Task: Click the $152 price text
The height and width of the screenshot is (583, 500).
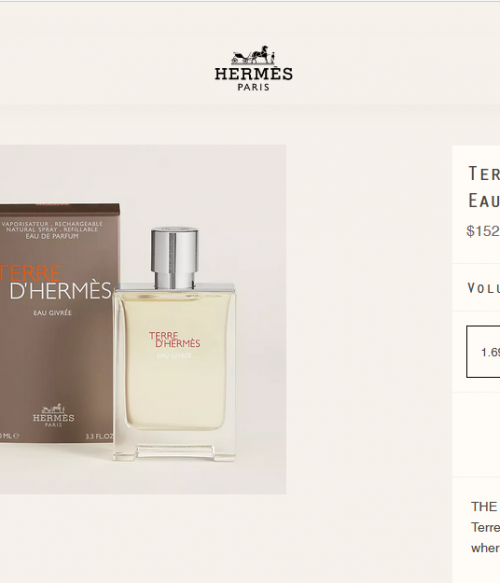Action: [483, 231]
